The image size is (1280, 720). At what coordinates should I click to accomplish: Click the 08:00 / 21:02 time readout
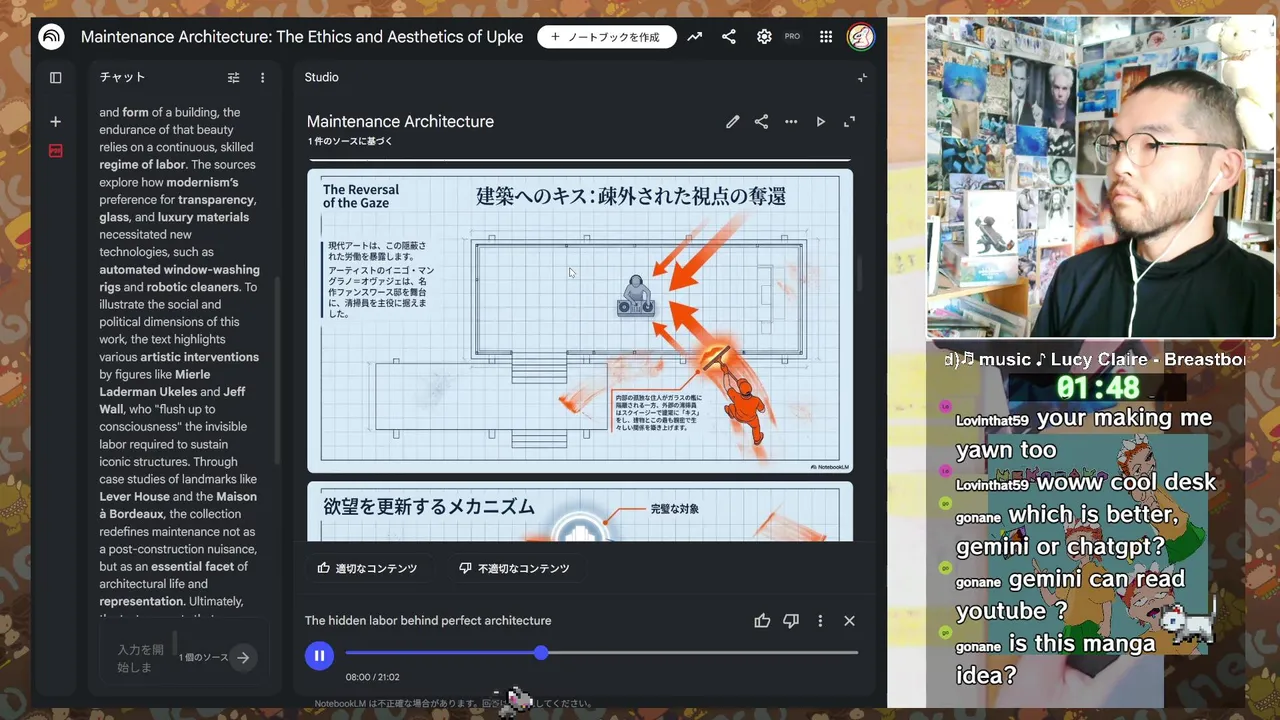[x=373, y=677]
